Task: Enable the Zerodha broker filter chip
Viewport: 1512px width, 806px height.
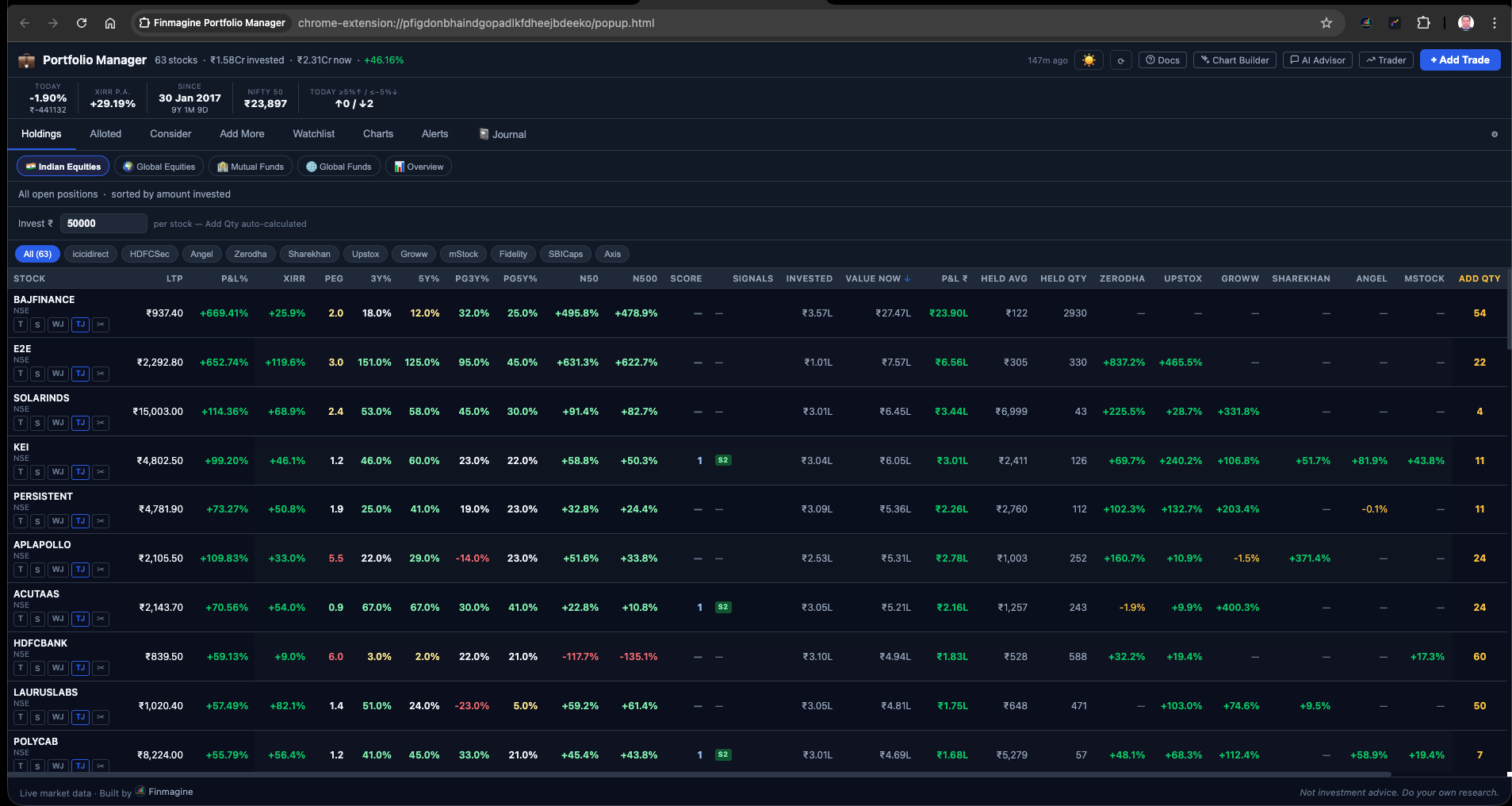Action: (251, 254)
